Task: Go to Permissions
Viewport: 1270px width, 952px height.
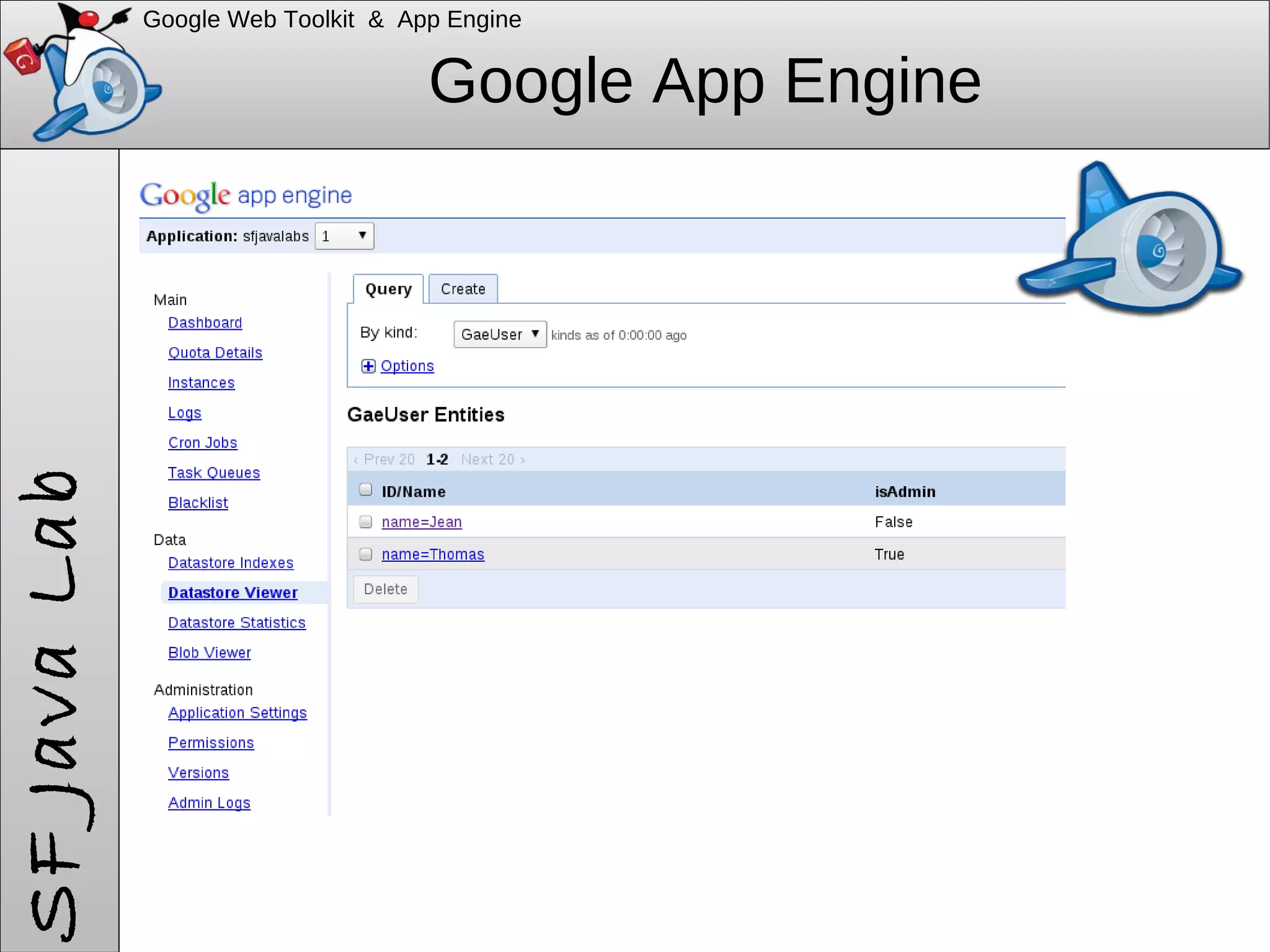Action: point(211,742)
